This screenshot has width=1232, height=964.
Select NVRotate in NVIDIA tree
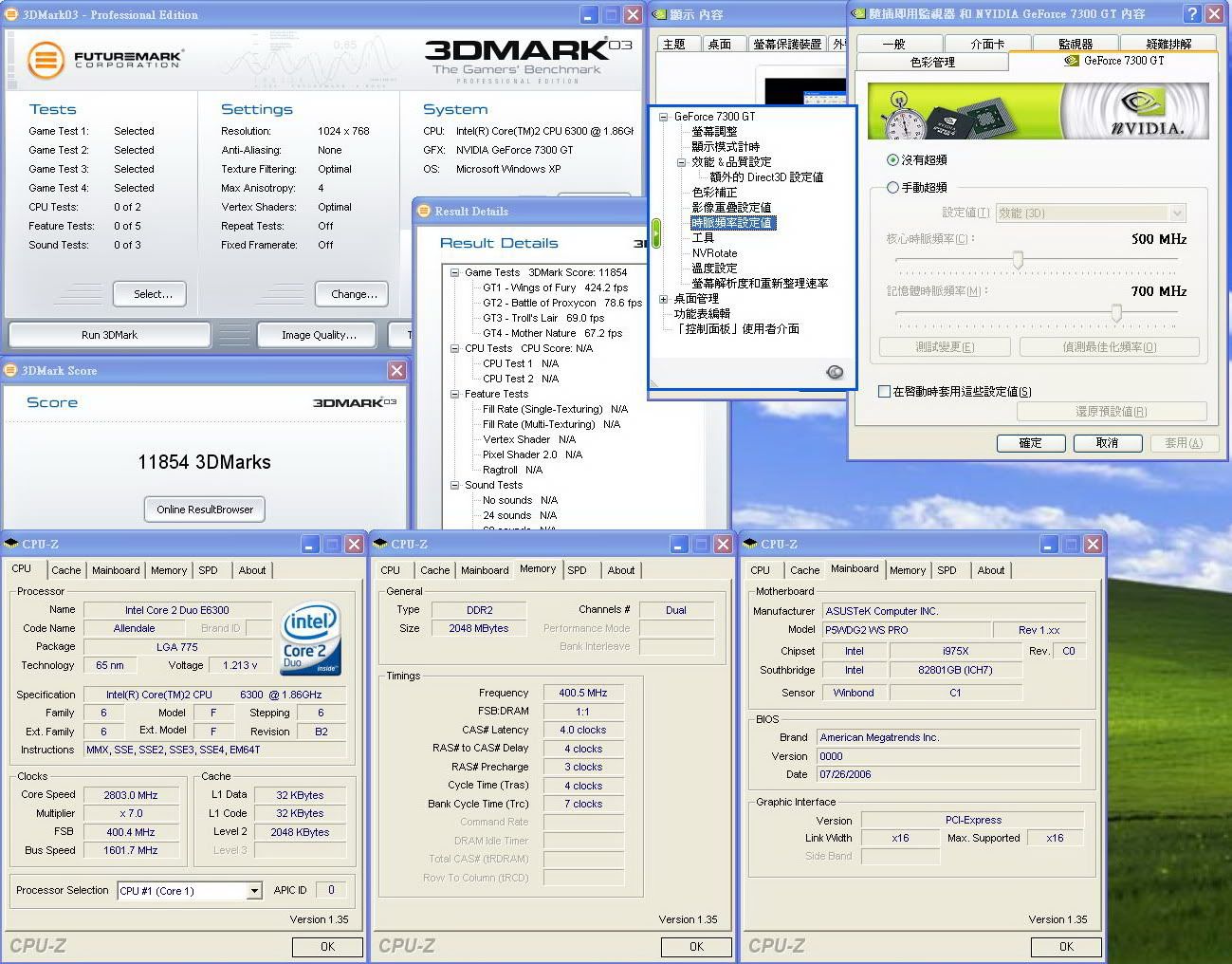(714, 253)
